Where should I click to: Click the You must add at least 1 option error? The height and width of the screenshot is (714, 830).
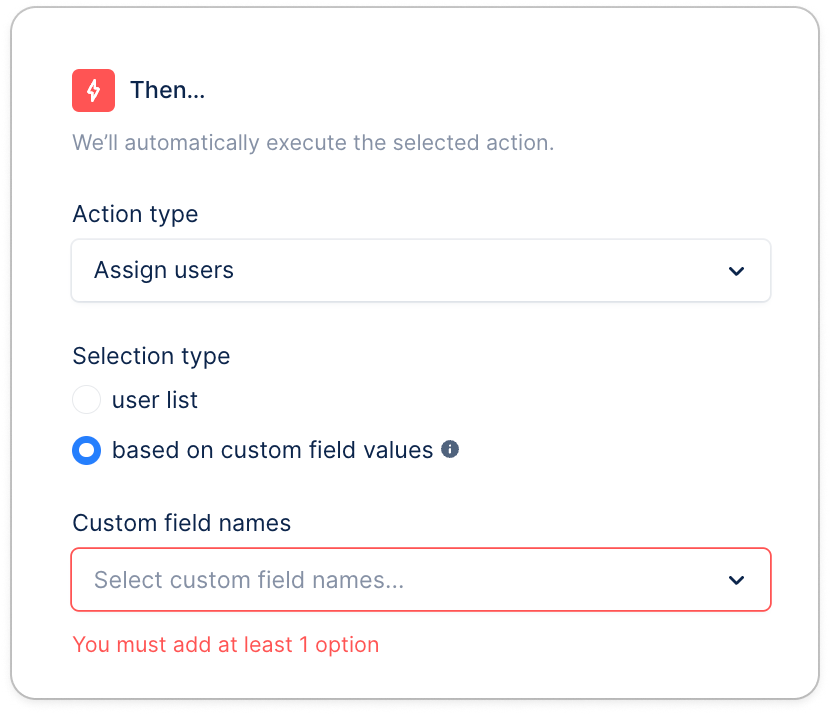pos(226,645)
